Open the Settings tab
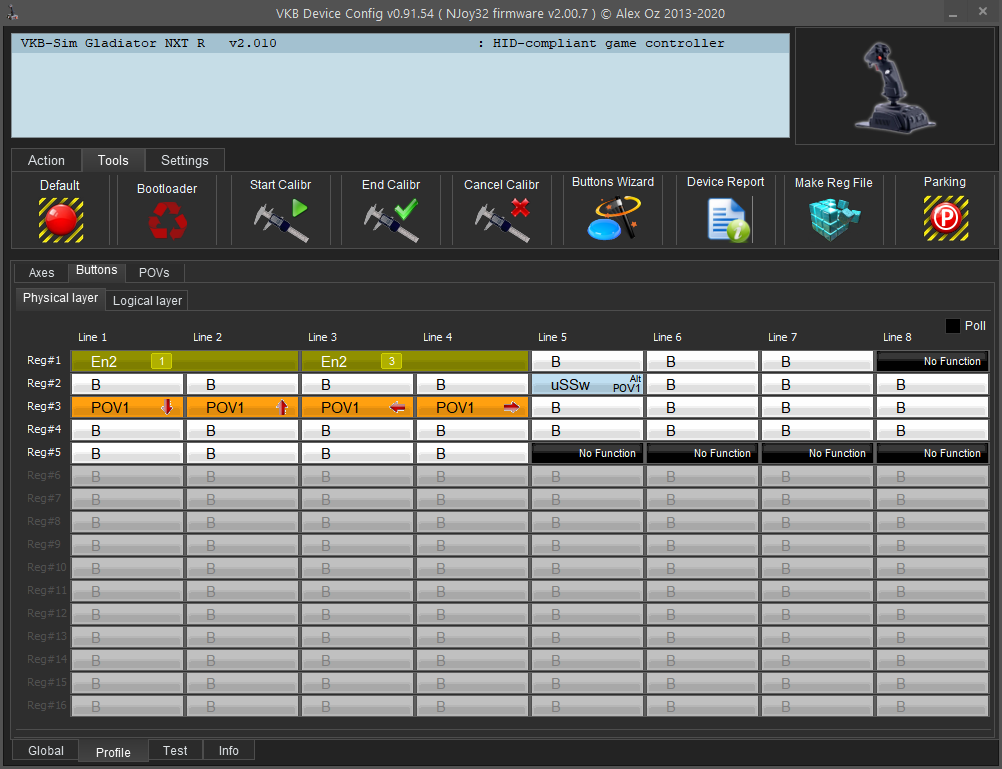 point(185,160)
